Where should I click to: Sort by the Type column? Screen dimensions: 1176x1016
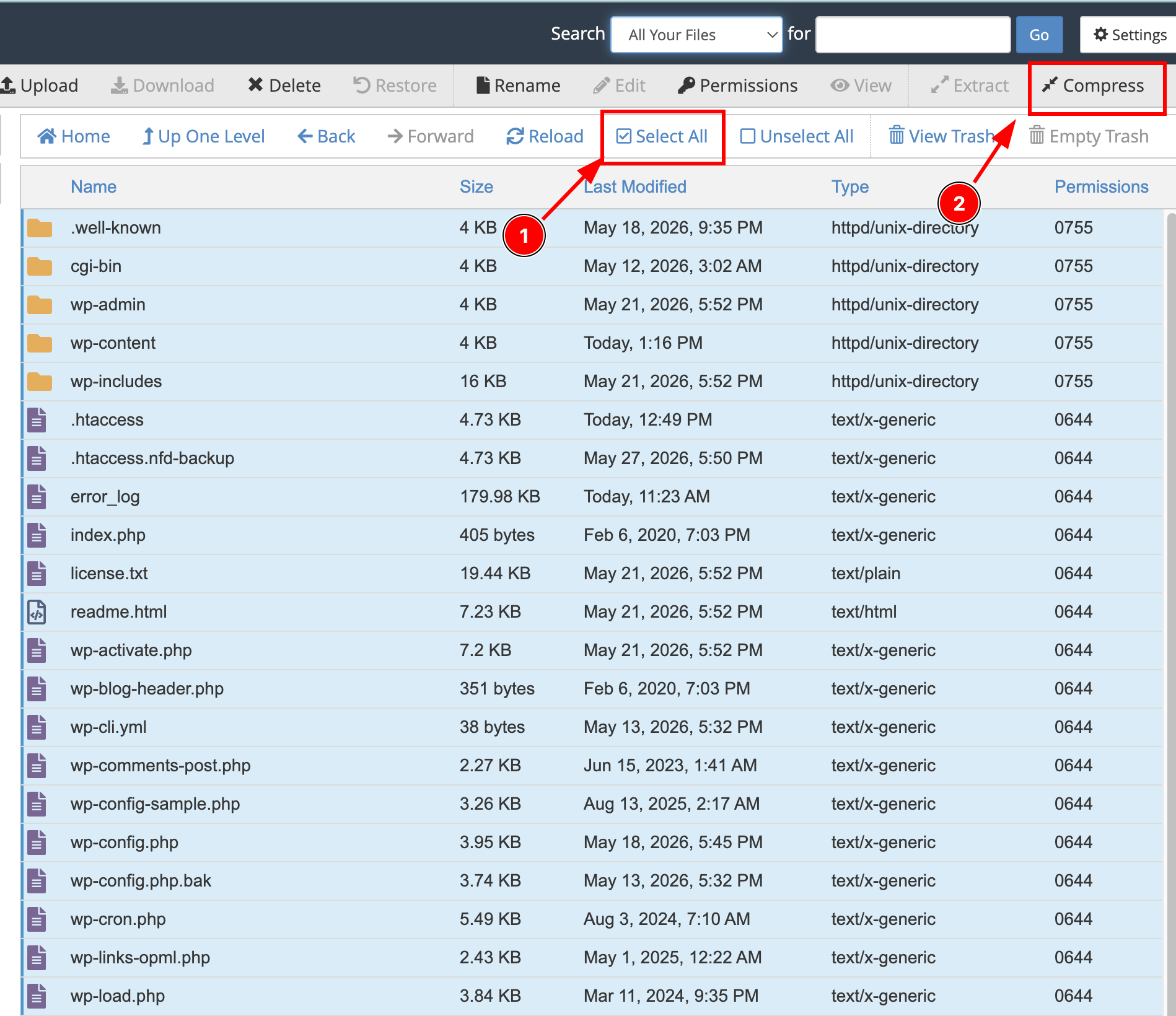(850, 187)
